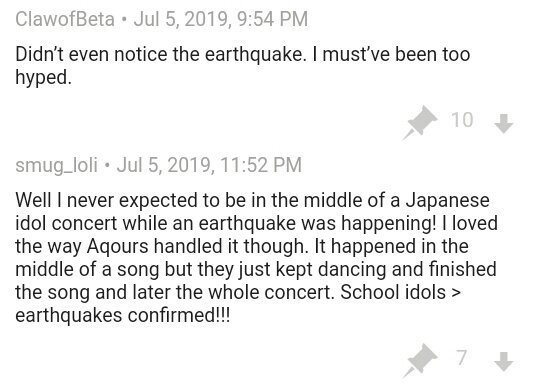The height and width of the screenshot is (383, 539).
Task: Click the phrase "Japanese" in second comment
Action: (x=448, y=201)
